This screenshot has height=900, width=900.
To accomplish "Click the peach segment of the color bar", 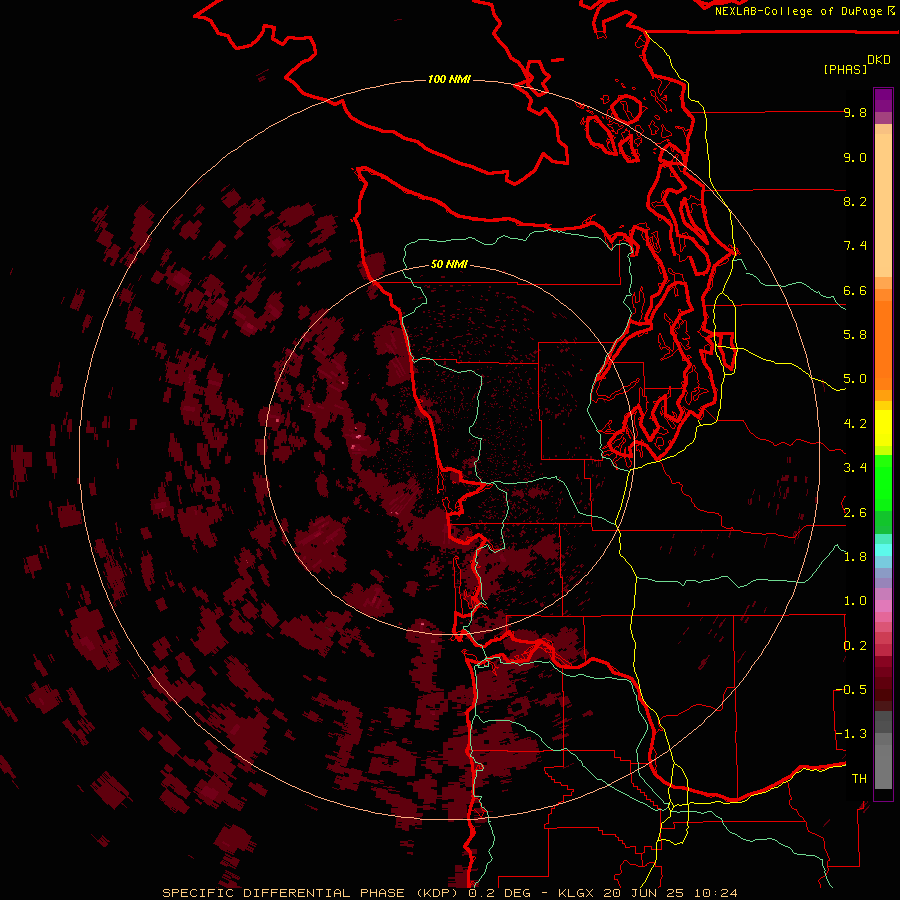I will click(883, 205).
